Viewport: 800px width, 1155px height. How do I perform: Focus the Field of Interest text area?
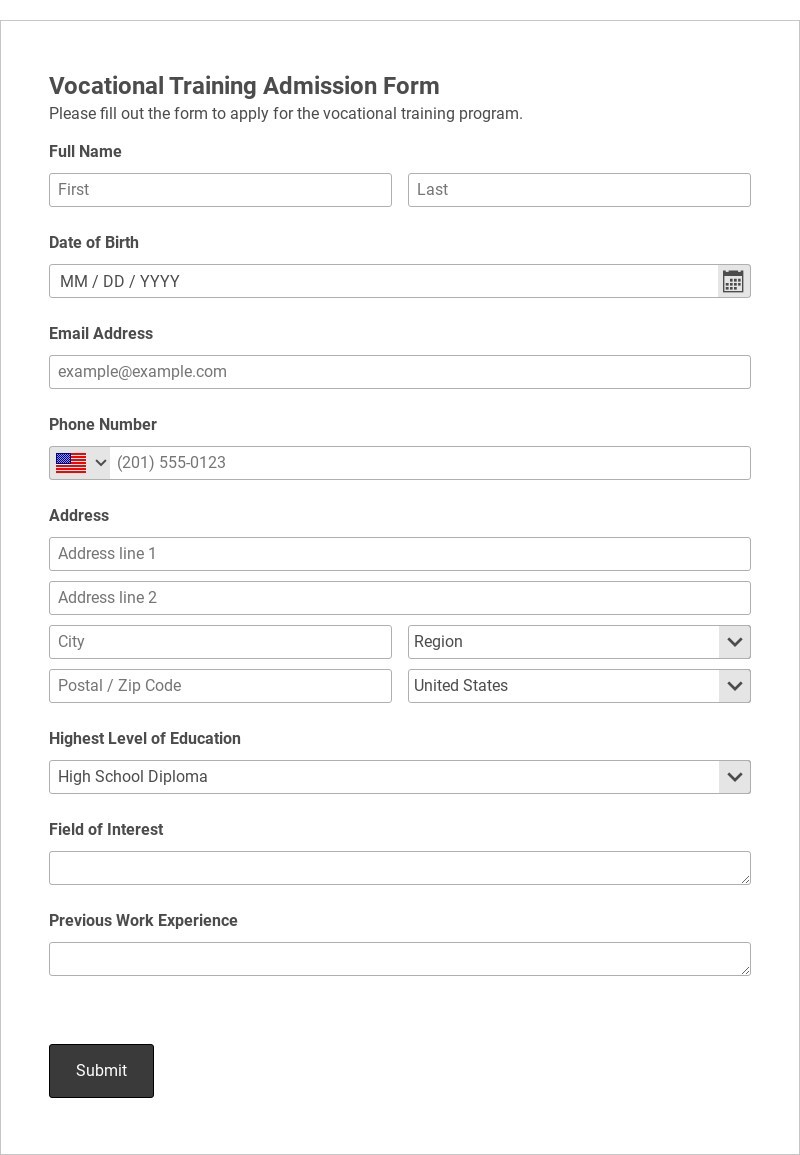[x=400, y=868]
